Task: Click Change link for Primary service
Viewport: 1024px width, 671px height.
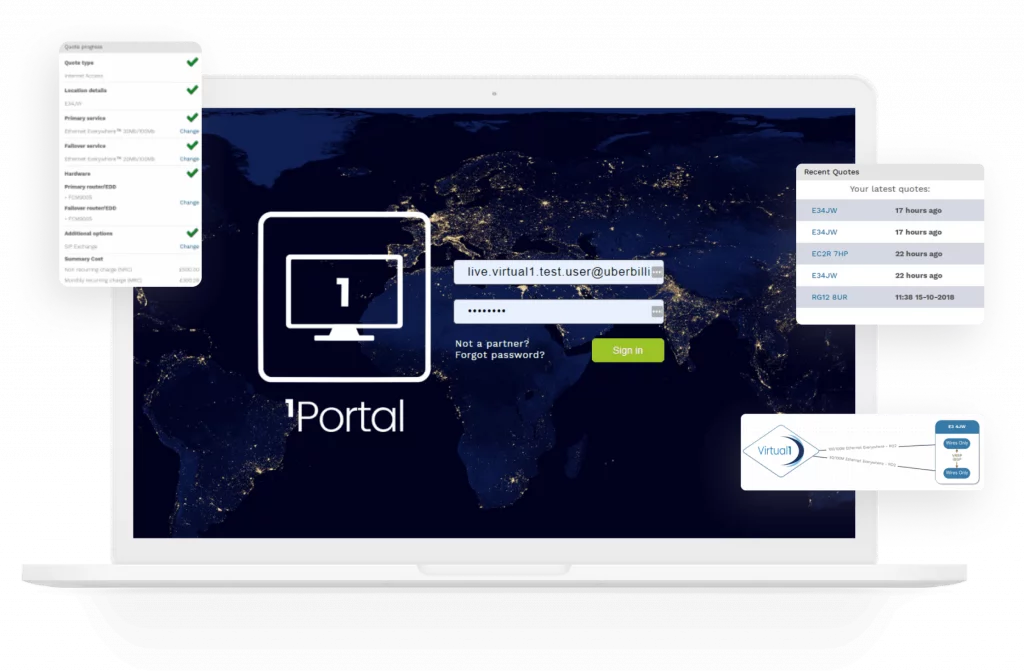Action: 189,131
